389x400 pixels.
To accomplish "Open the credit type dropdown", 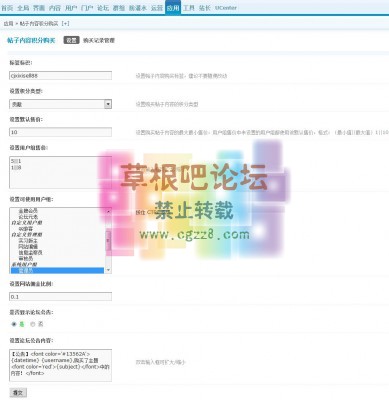I will [x=60, y=104].
